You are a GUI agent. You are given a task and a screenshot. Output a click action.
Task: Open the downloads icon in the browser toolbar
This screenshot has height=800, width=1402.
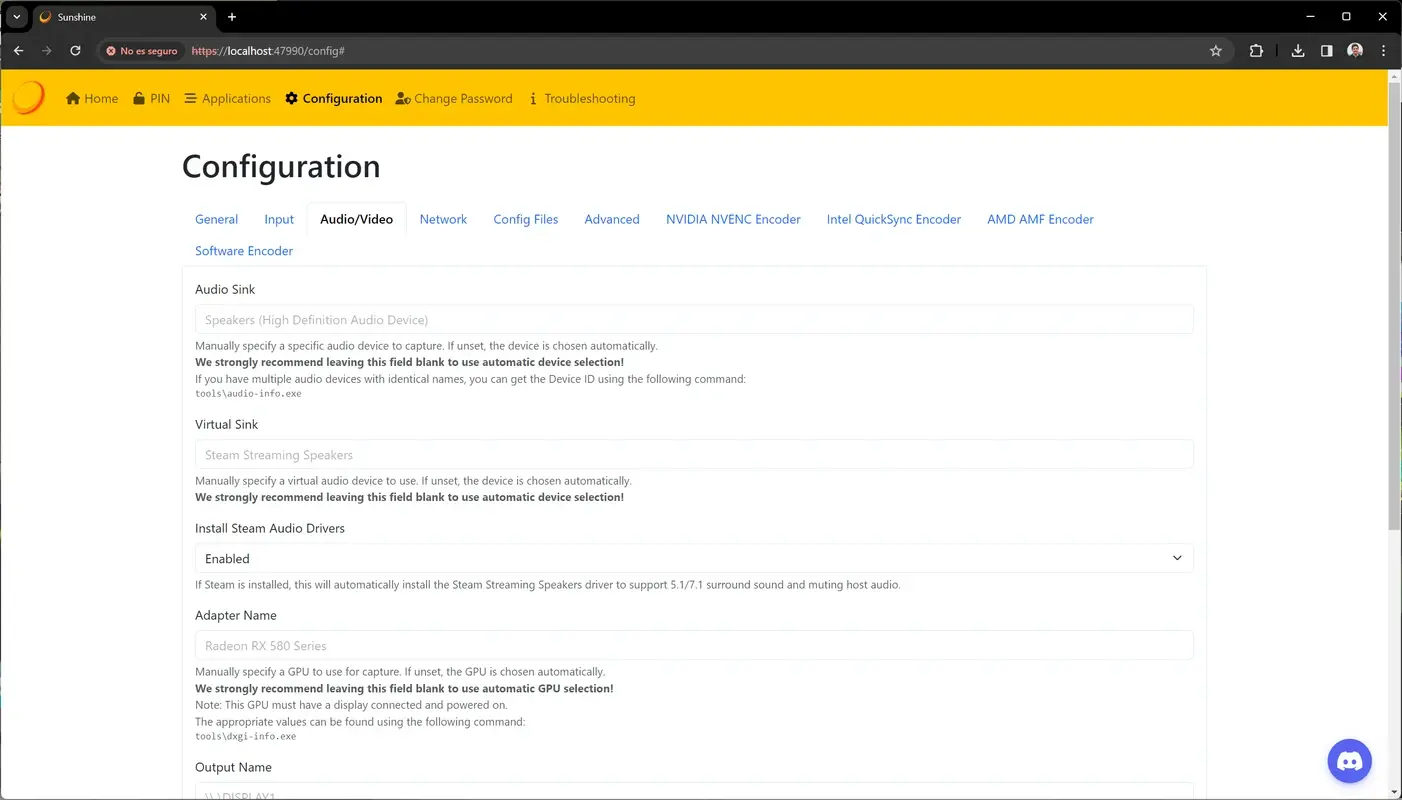pos(1297,50)
